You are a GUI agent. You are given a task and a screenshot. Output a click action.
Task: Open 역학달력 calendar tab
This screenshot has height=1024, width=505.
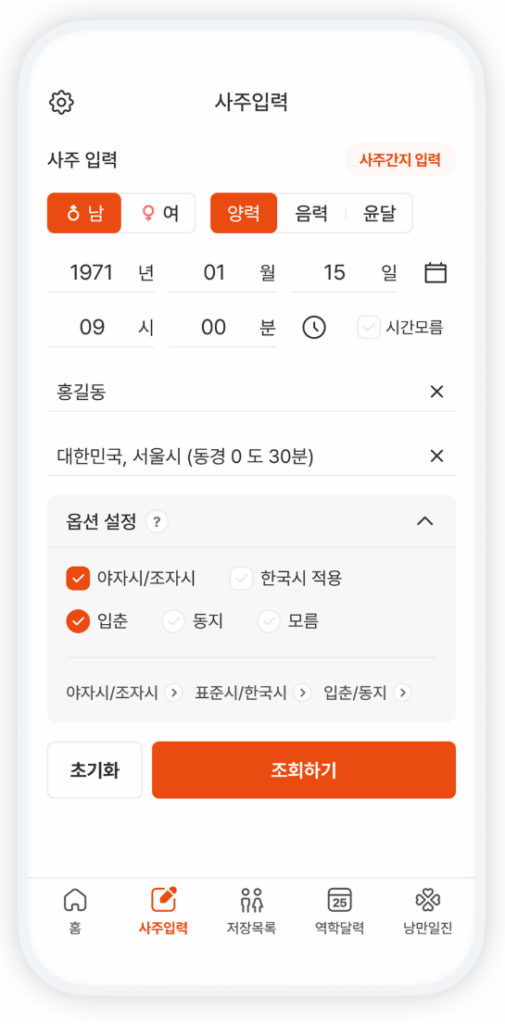339,911
